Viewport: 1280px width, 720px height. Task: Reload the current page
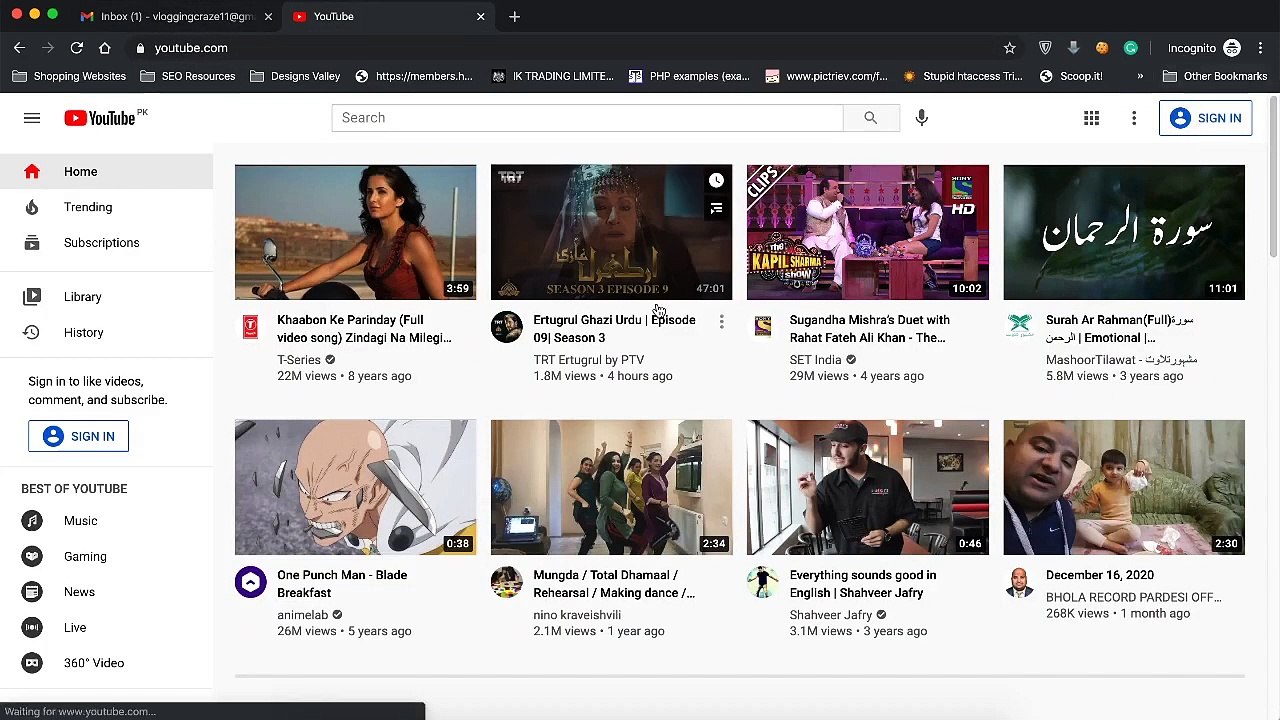76,48
